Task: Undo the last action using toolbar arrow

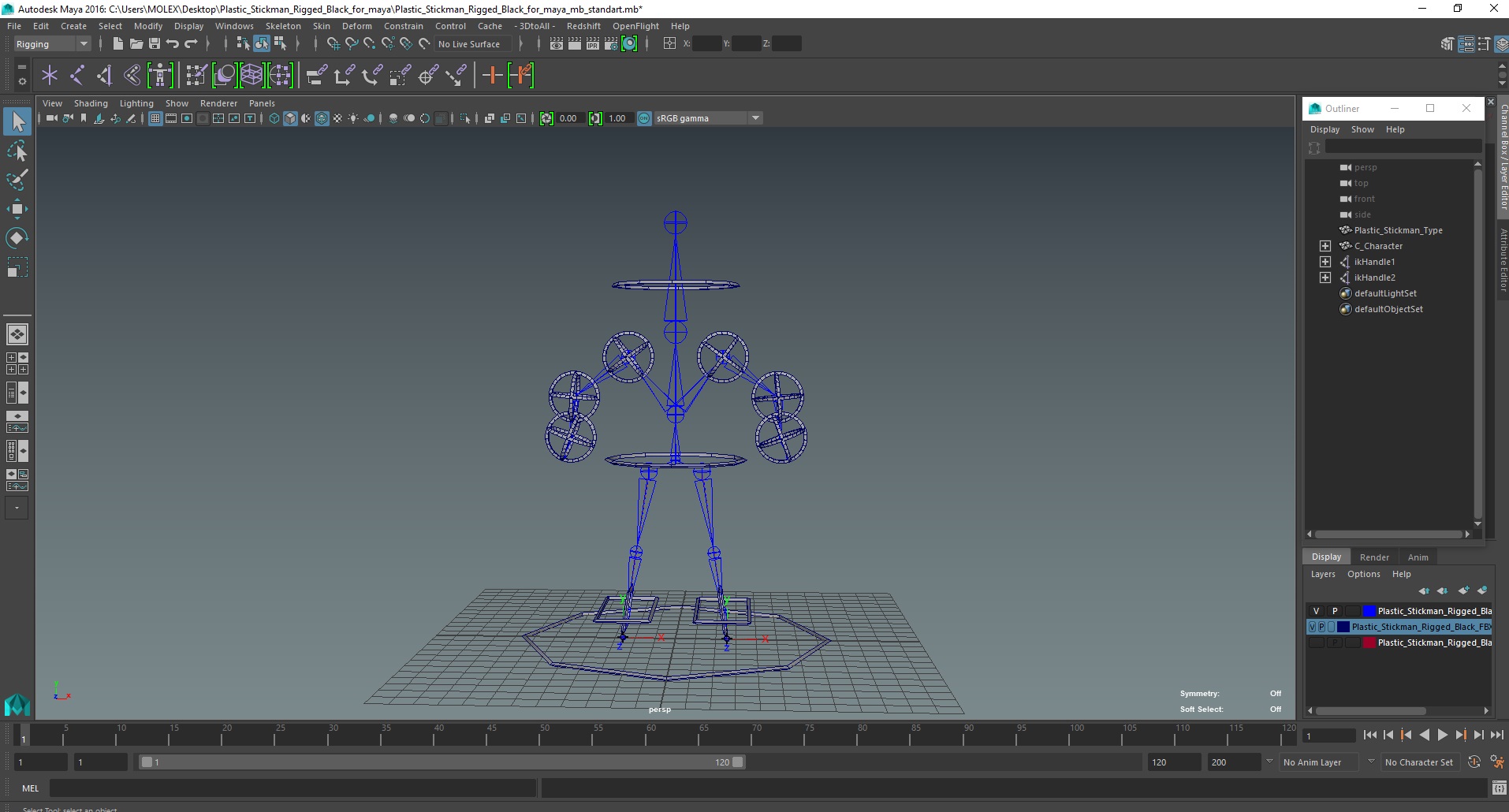Action: pos(173,44)
